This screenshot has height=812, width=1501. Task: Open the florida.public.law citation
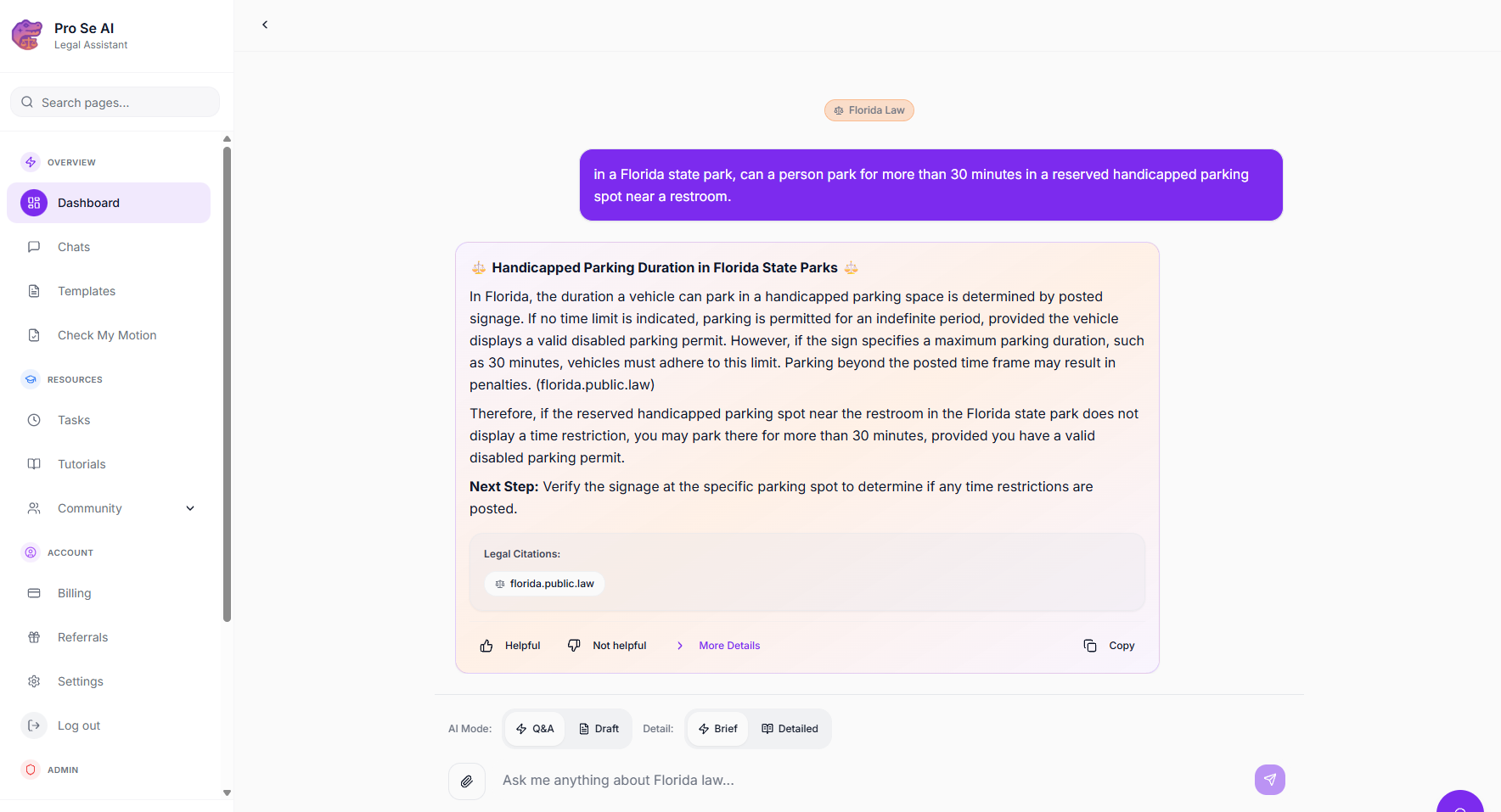544,584
